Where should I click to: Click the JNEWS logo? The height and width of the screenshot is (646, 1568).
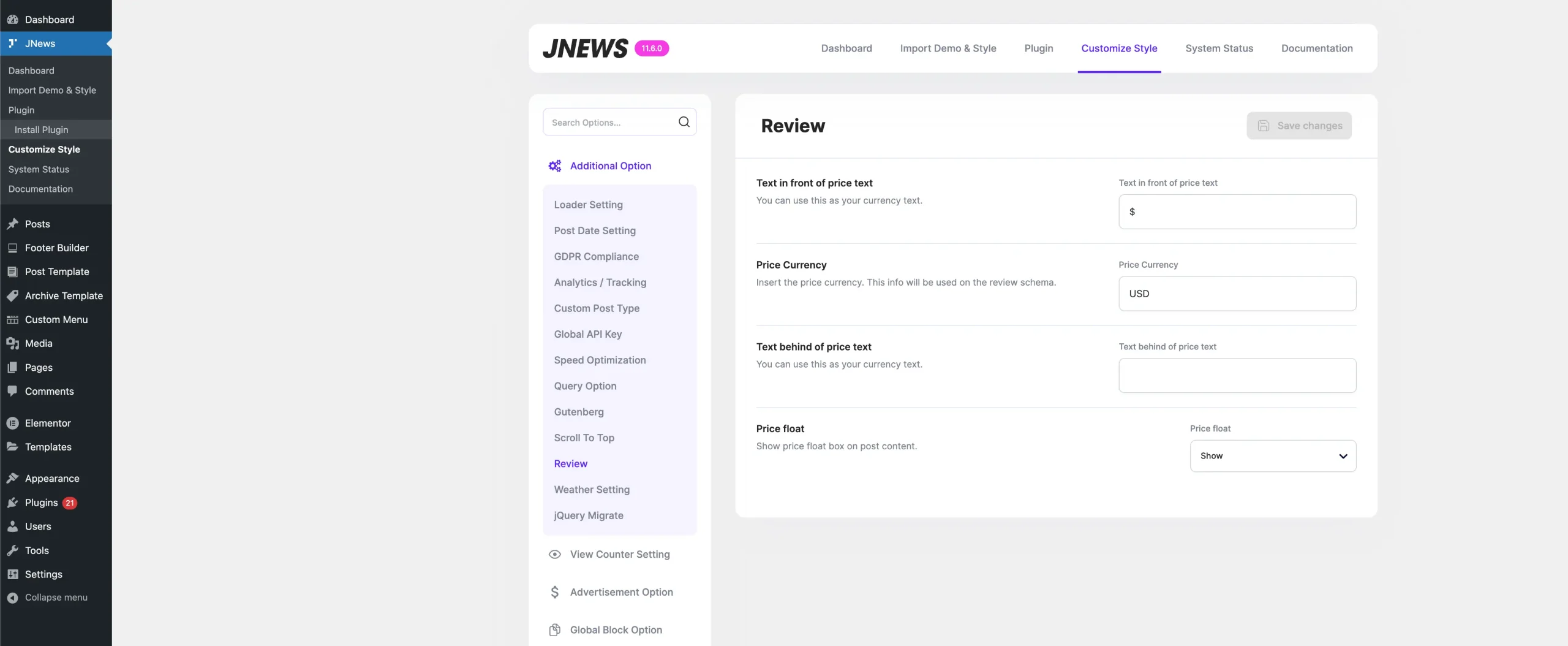click(585, 48)
